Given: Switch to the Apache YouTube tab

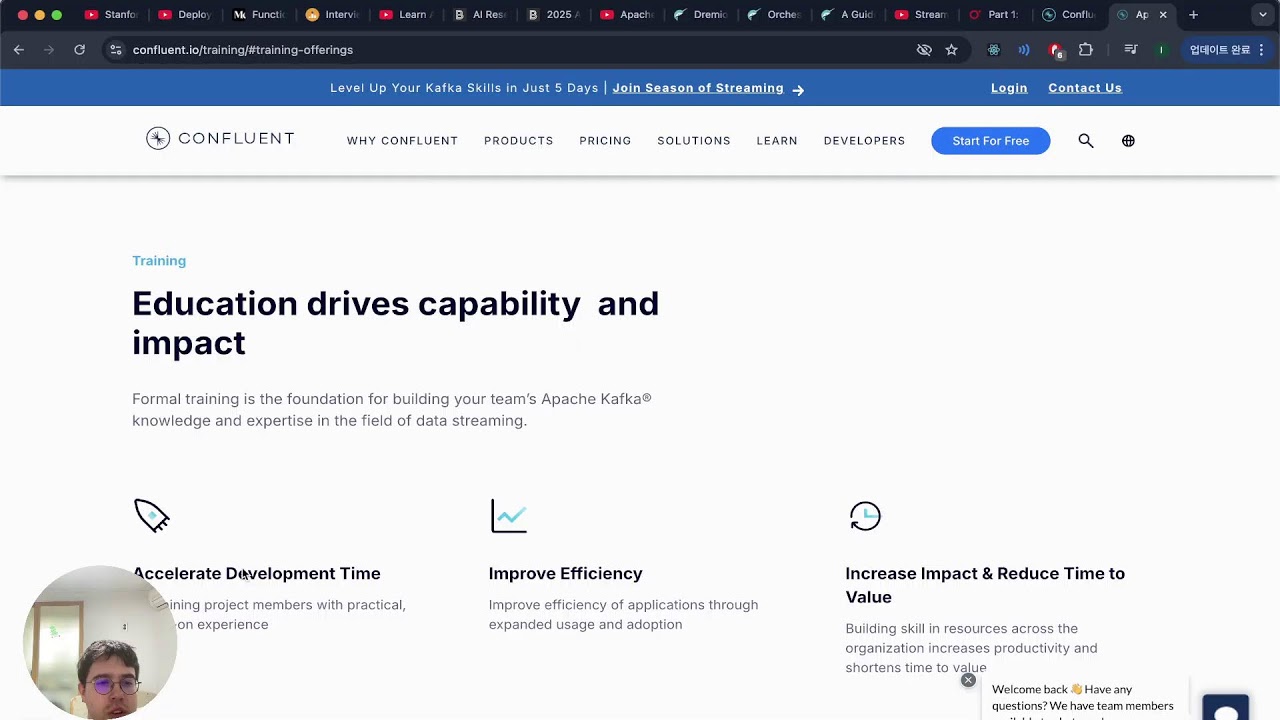Looking at the screenshot, I should coord(626,15).
